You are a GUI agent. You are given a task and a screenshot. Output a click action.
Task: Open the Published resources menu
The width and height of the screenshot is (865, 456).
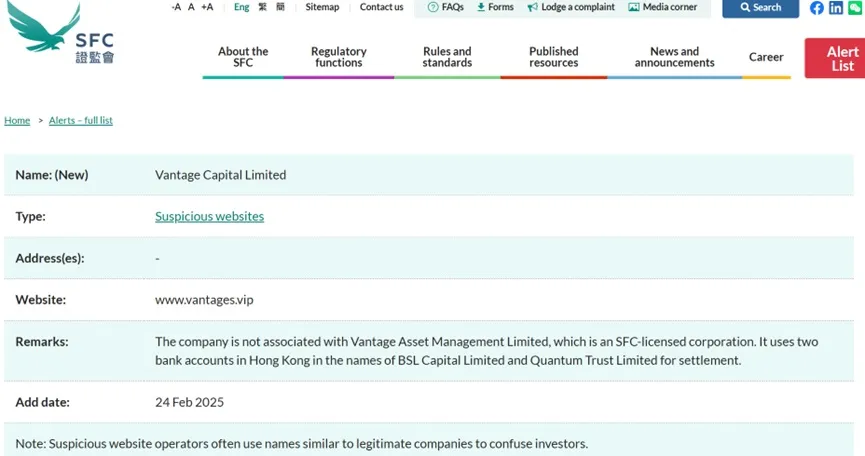click(553, 57)
